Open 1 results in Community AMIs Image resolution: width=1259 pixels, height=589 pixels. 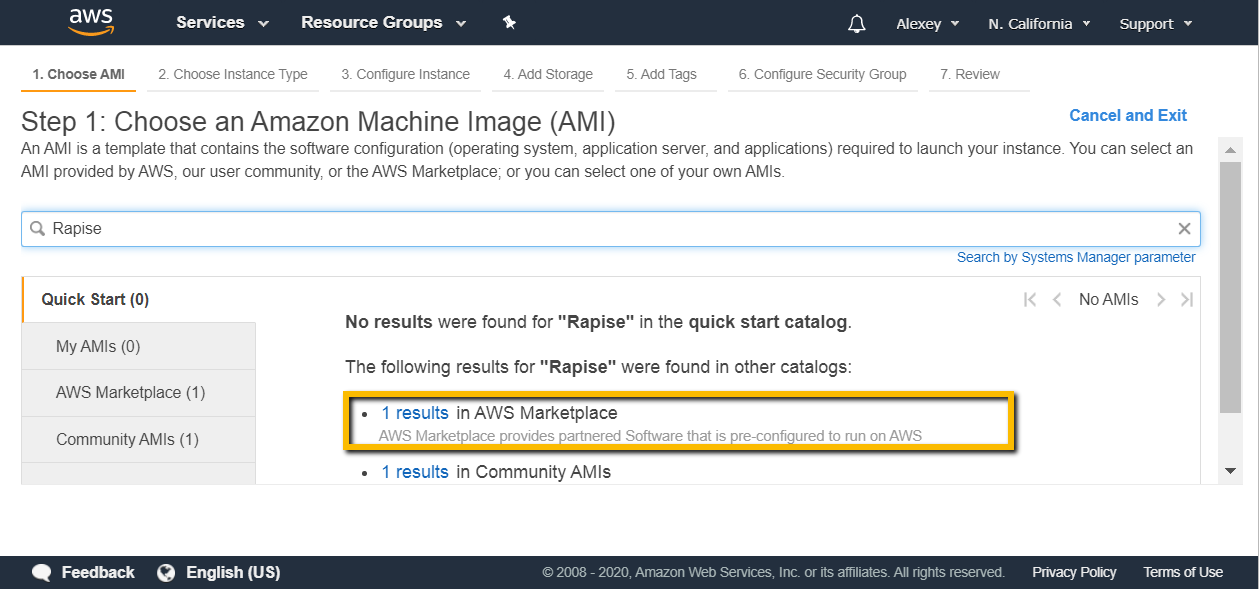[415, 471]
